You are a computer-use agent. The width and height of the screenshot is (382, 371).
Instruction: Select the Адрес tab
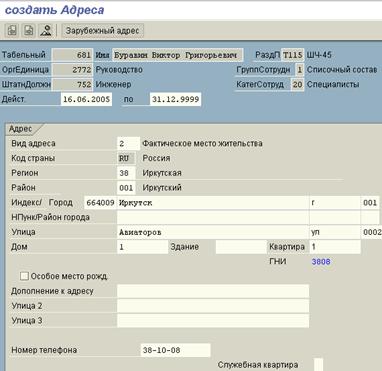(21, 129)
